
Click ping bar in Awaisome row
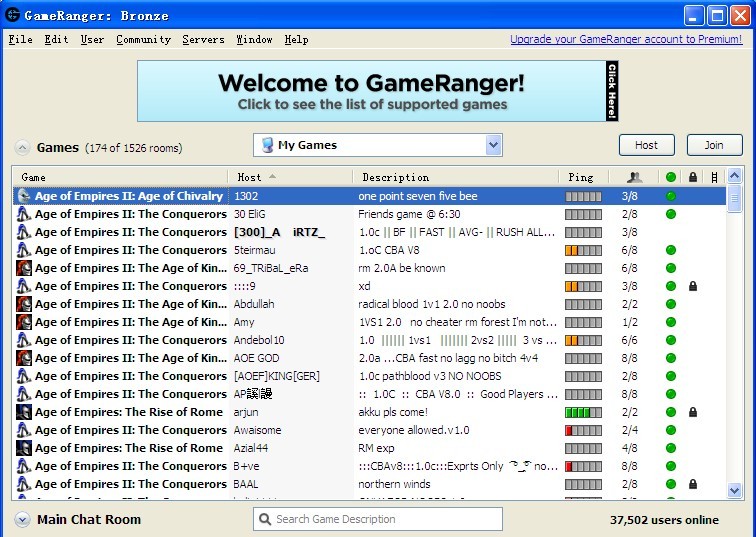[583, 430]
